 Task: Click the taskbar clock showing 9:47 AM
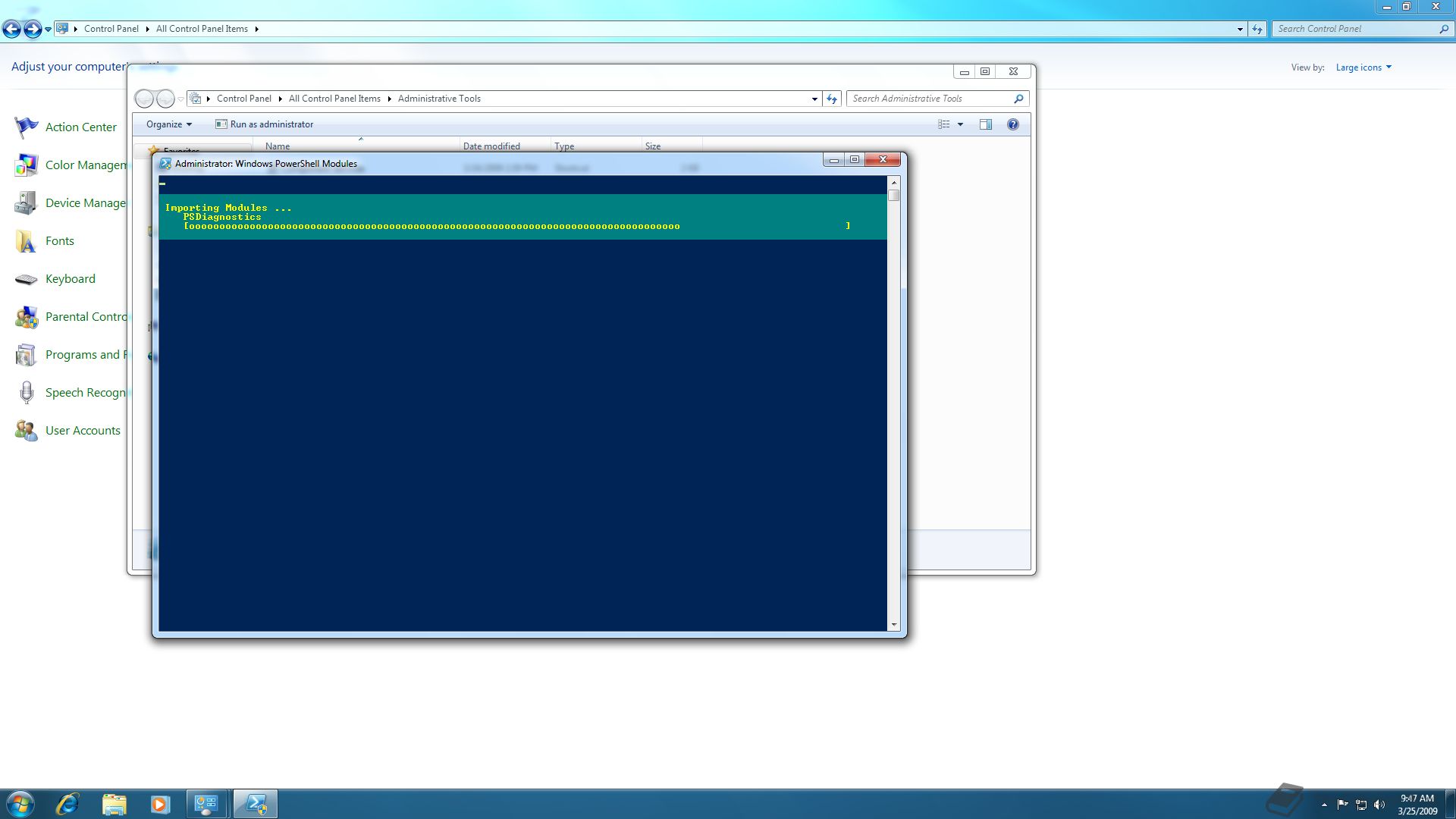(1417, 805)
